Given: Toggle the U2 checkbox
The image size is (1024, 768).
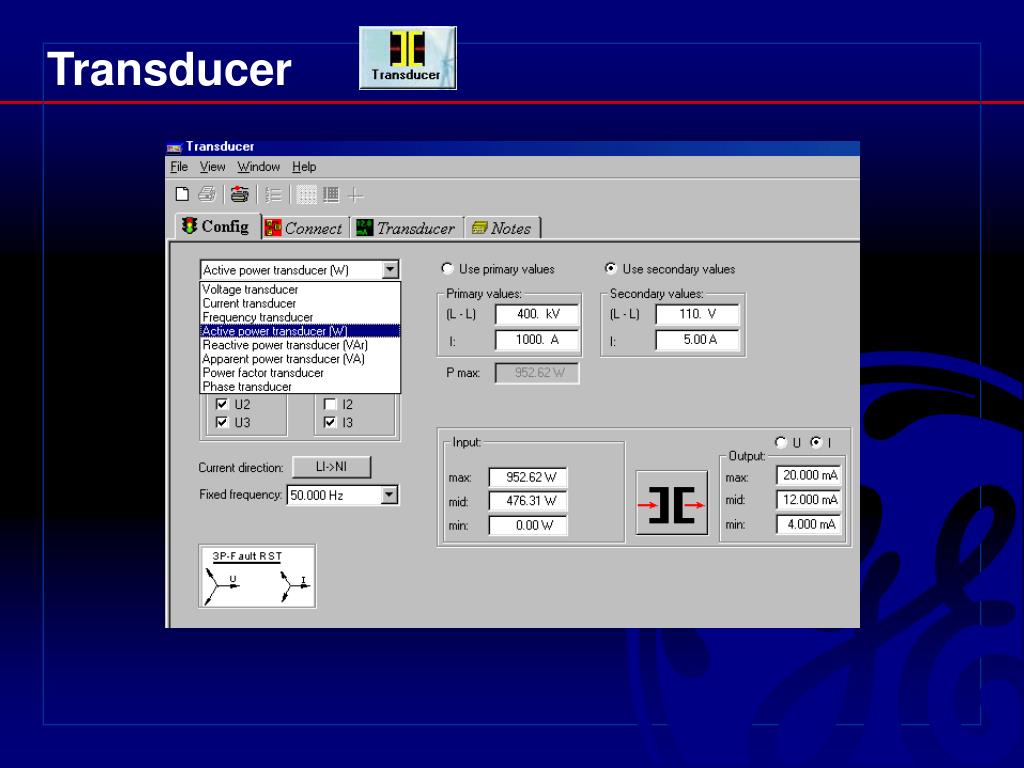Looking at the screenshot, I should click(221, 404).
